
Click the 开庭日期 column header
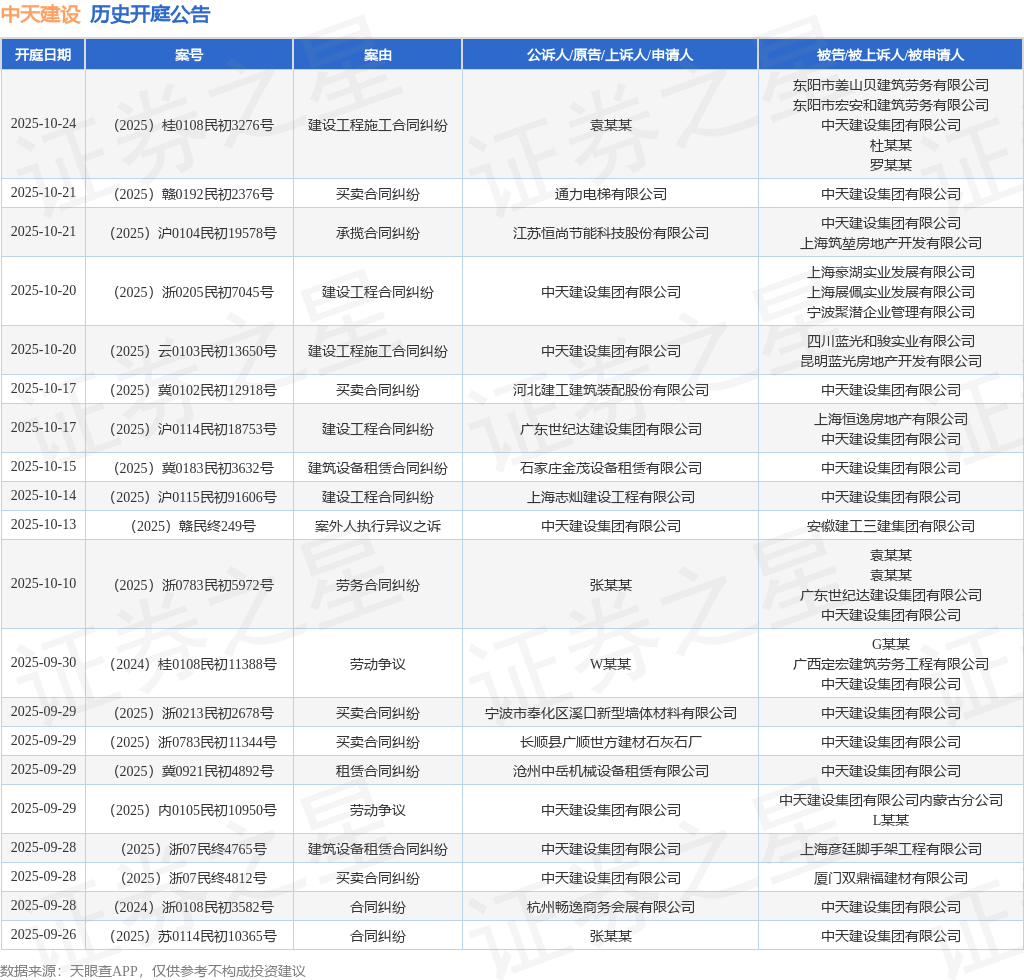pyautogui.click(x=43, y=55)
